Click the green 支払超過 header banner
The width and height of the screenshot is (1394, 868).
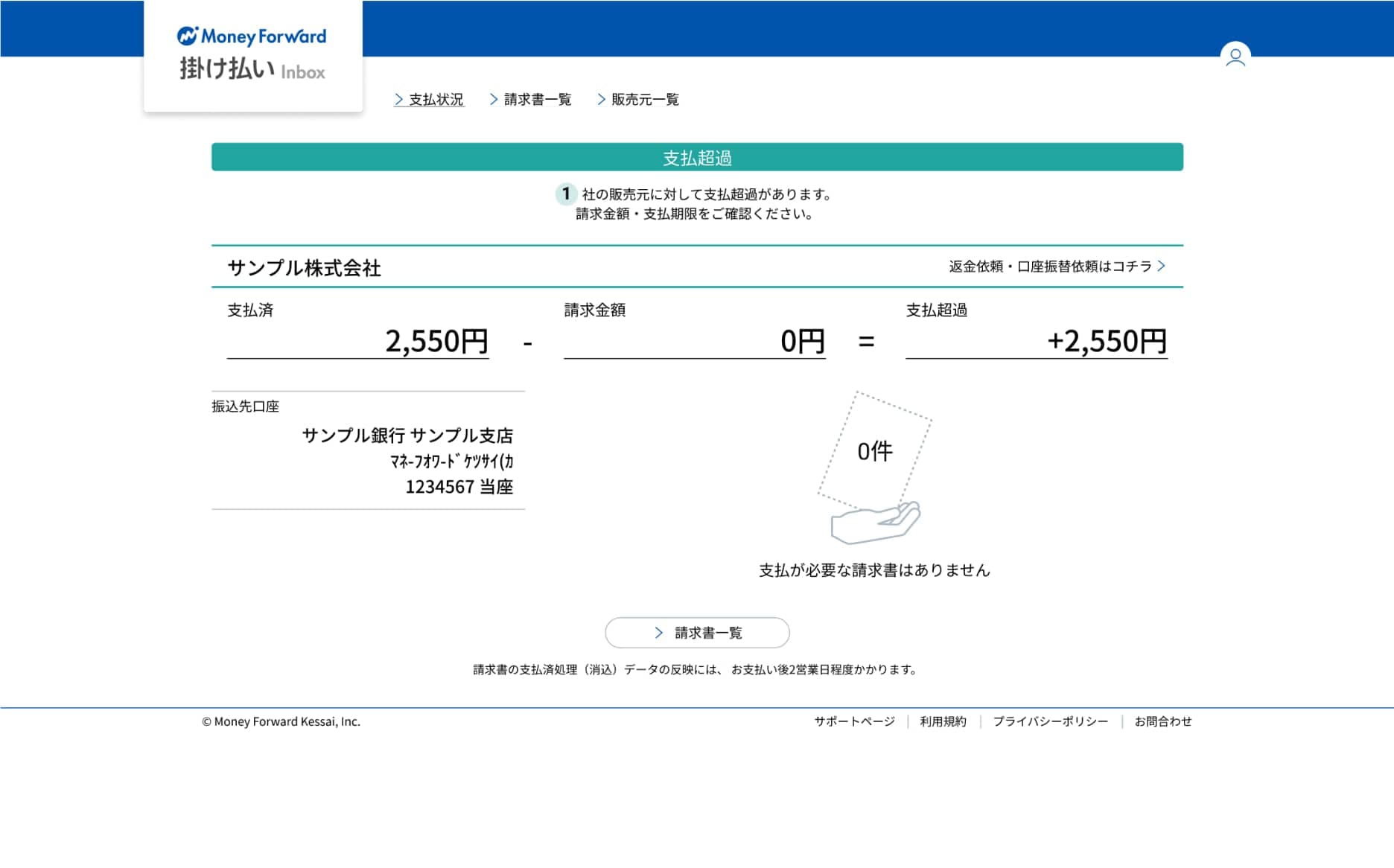[697, 157]
